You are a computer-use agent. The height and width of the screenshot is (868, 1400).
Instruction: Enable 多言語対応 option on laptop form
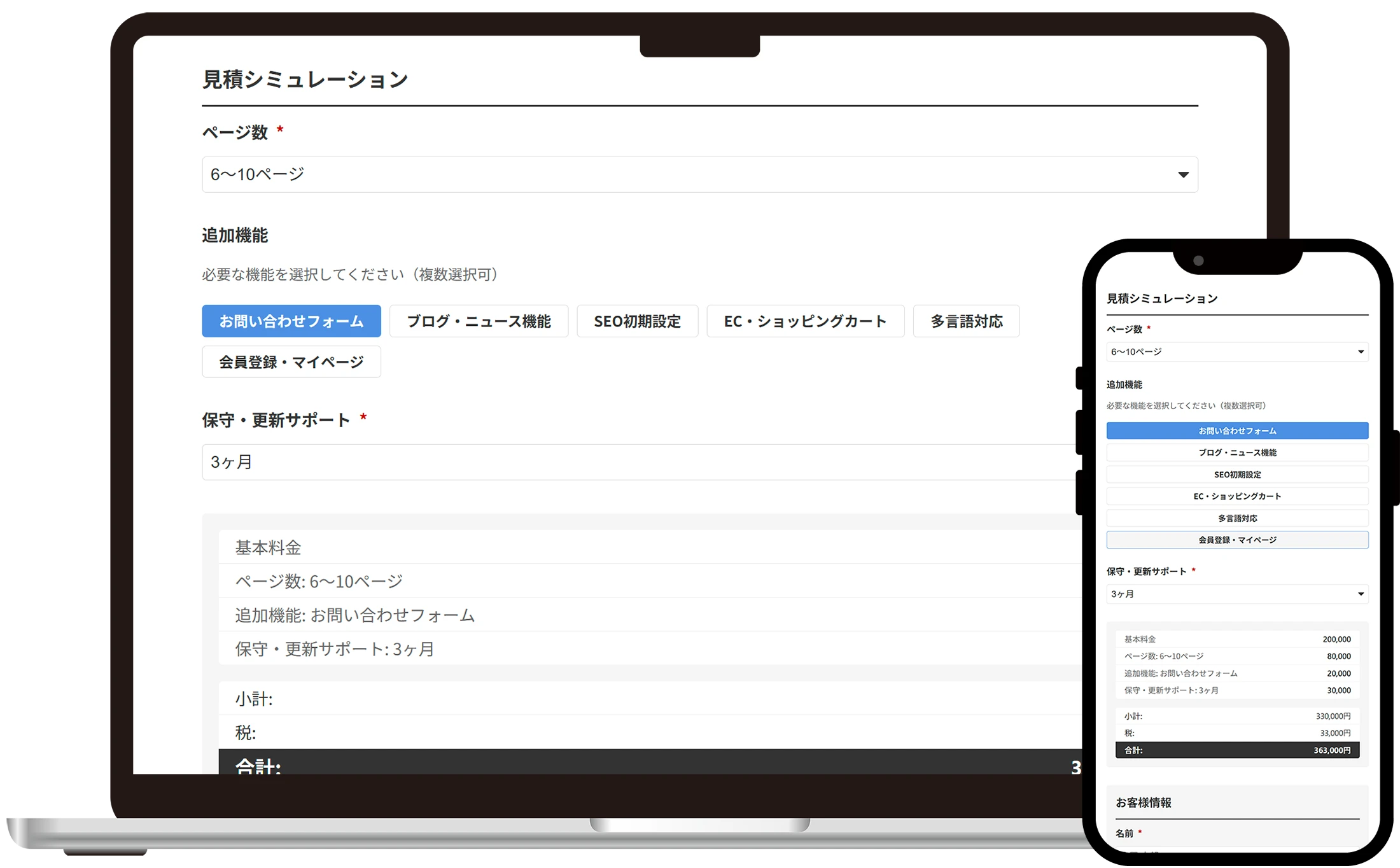coord(966,321)
